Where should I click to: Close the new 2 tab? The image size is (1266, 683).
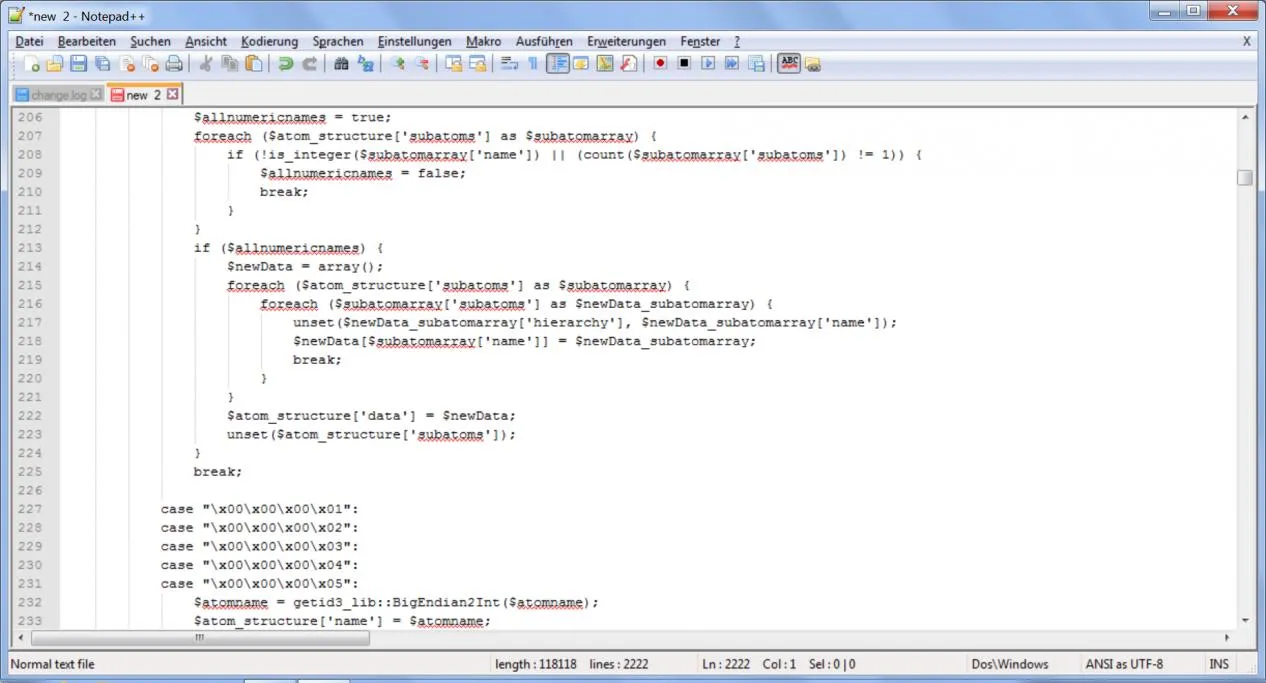(x=172, y=94)
